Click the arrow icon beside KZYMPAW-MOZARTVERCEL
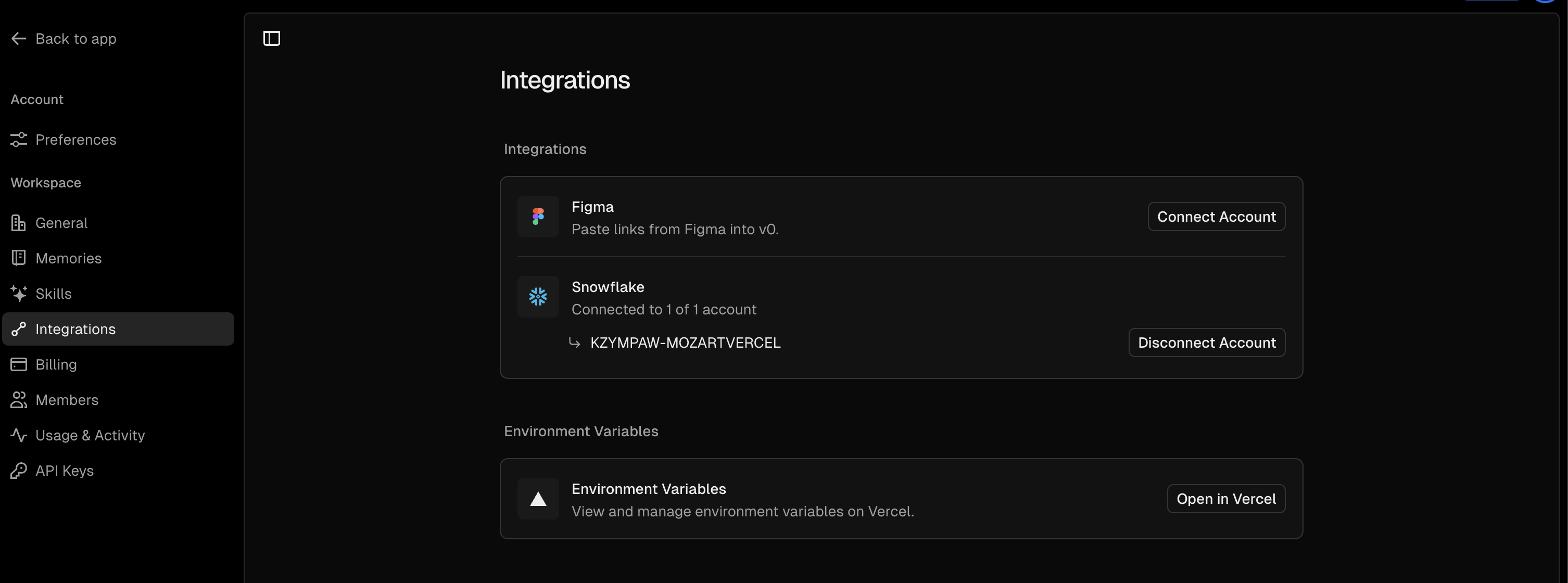The image size is (1568, 583). 574,343
